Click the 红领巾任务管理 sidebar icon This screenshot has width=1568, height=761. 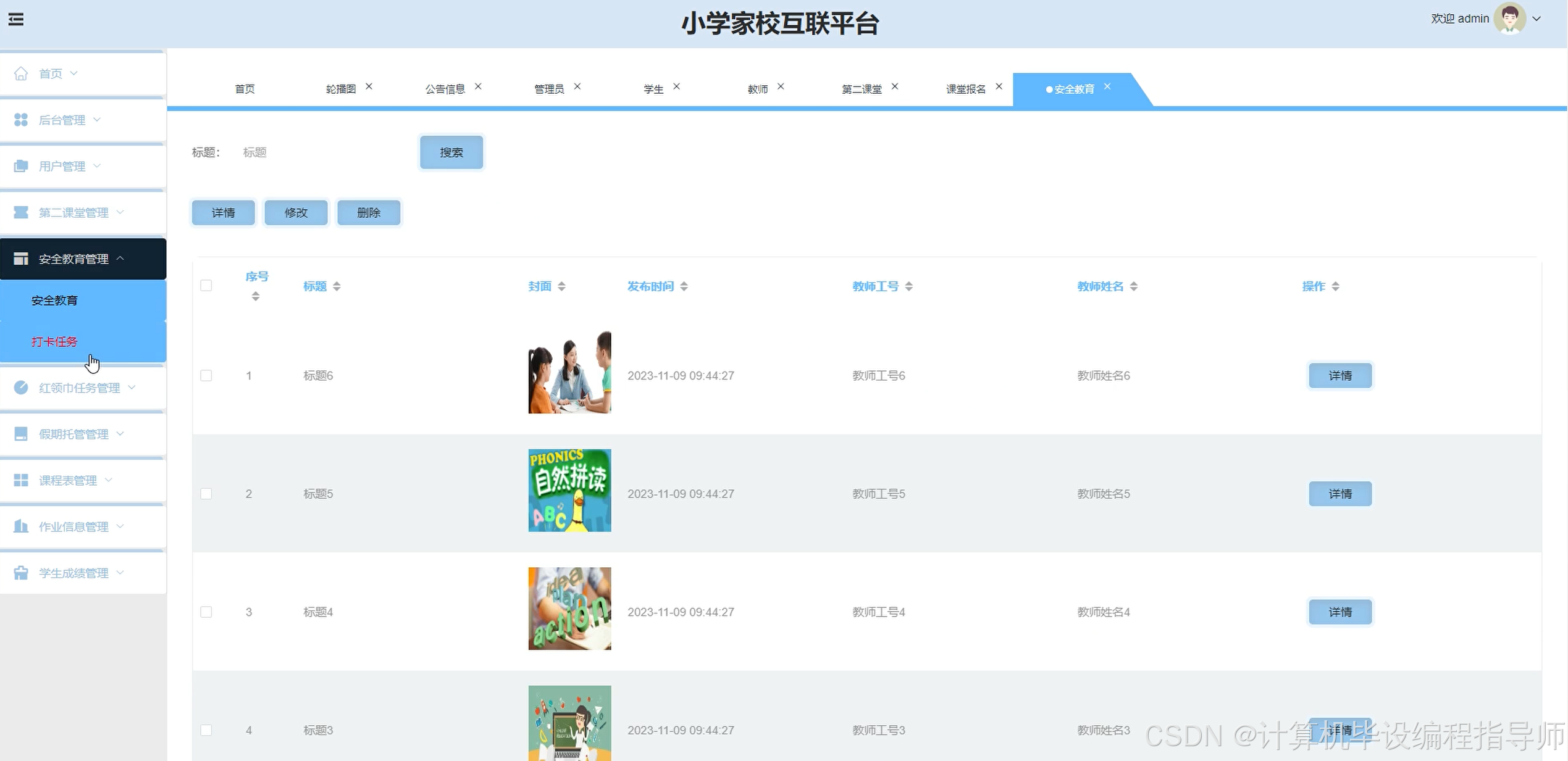pos(21,388)
